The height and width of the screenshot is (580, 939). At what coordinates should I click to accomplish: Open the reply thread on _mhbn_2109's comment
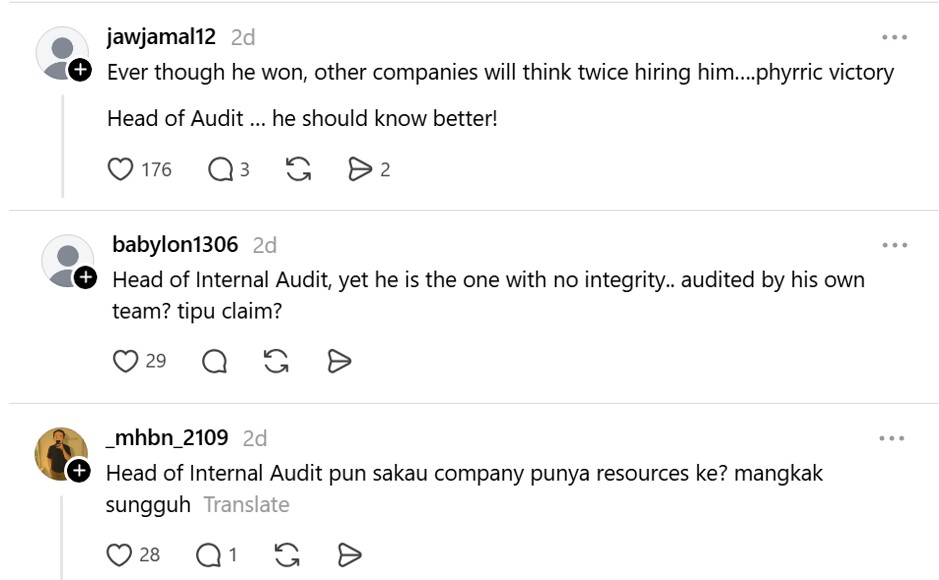click(208, 555)
